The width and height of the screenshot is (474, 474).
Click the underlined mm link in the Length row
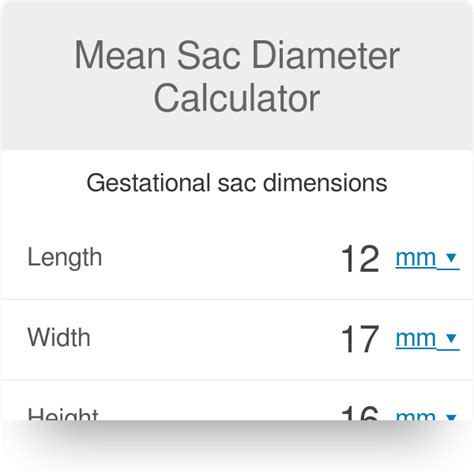click(416, 259)
